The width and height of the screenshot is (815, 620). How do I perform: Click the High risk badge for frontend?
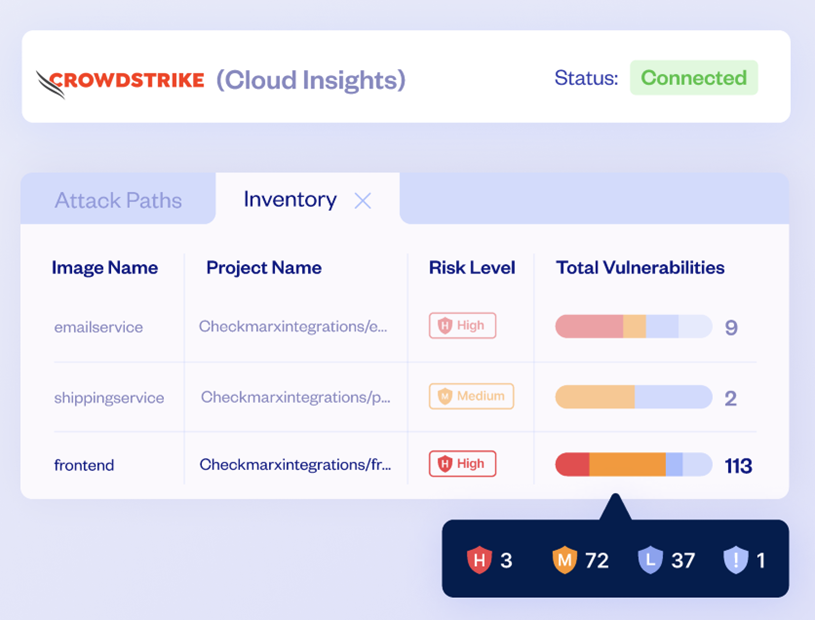462,463
